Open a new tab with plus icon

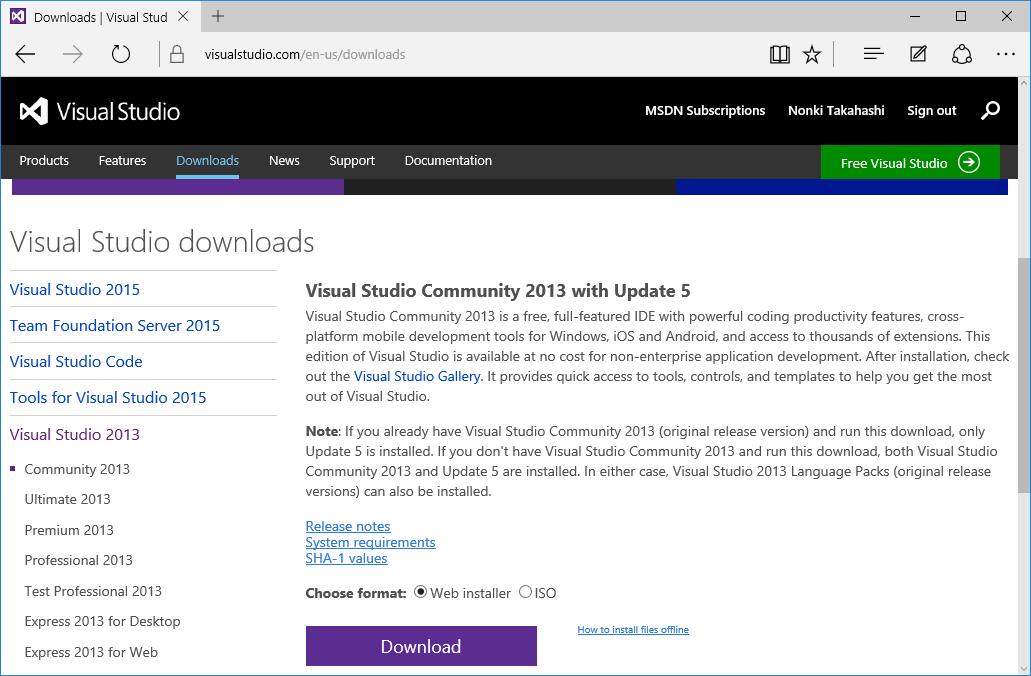pyautogui.click(x=218, y=16)
